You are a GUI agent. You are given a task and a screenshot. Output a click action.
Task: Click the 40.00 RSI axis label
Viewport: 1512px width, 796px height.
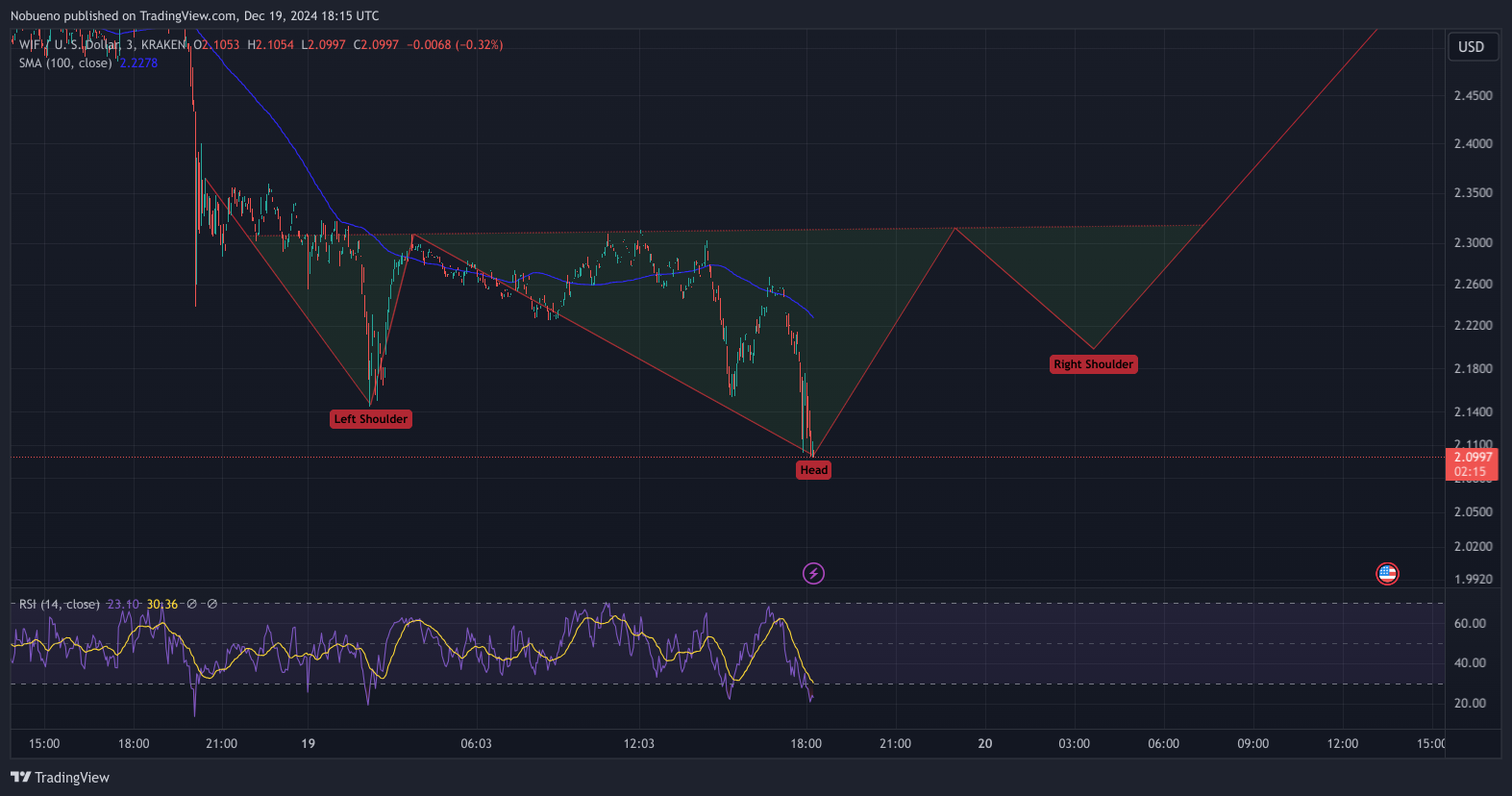(x=1470, y=662)
